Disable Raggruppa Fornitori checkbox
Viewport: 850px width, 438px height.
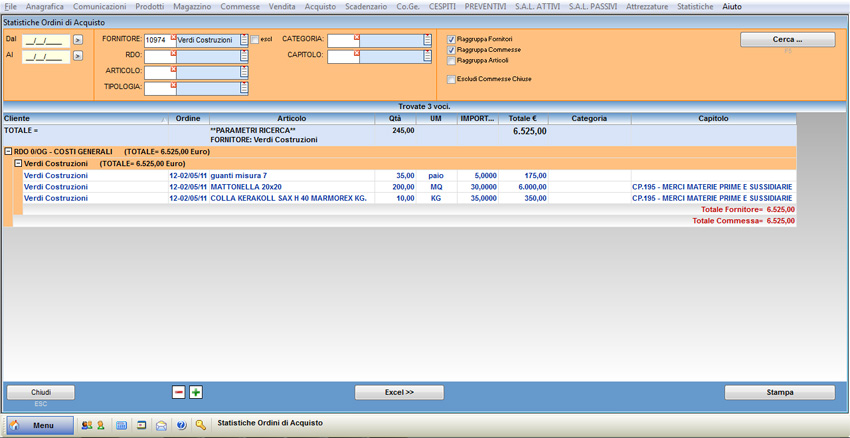(x=451, y=40)
